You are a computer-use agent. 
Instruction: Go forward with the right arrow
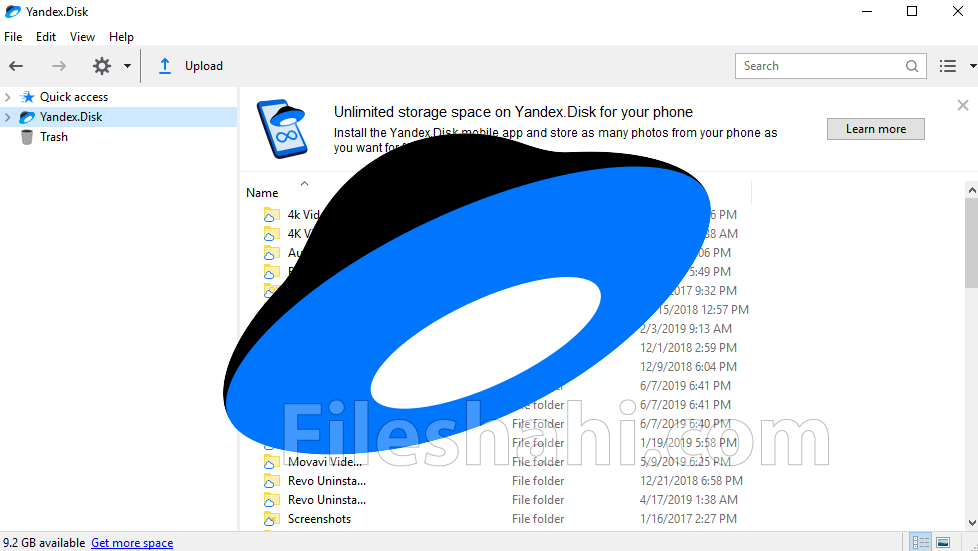(x=59, y=66)
